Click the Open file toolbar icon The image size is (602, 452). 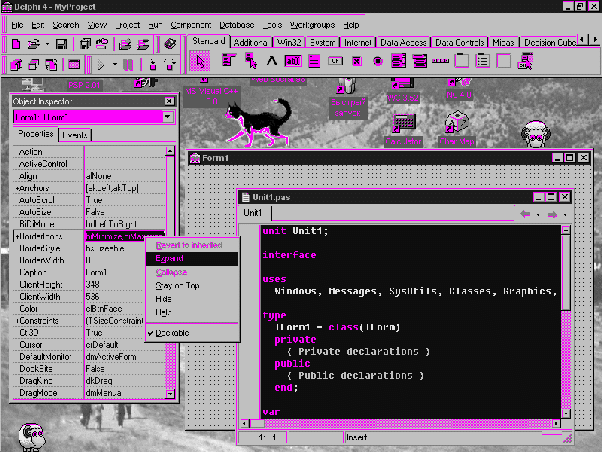tap(34, 44)
